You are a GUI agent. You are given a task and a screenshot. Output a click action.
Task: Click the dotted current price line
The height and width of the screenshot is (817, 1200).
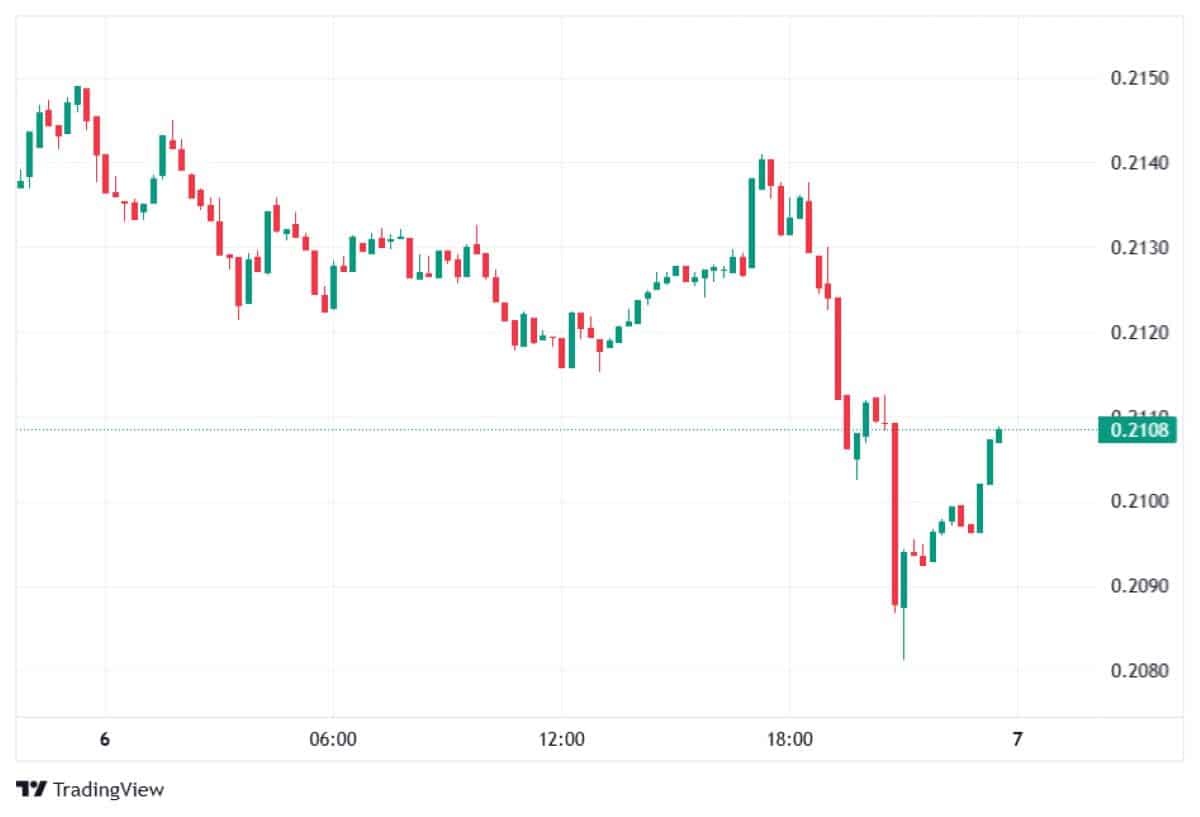(x=500, y=430)
